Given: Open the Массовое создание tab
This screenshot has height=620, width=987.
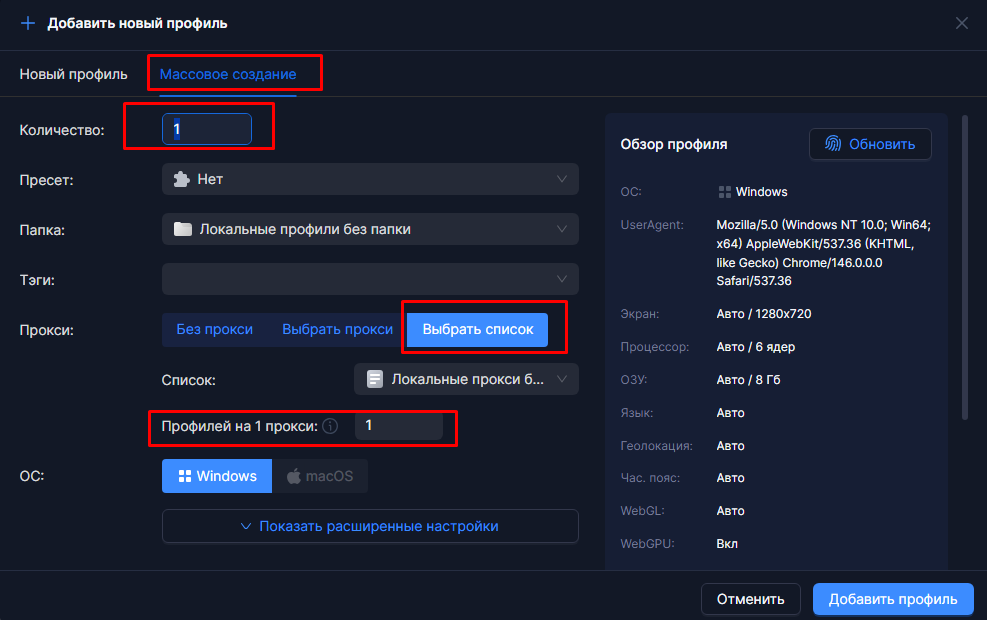Looking at the screenshot, I should coord(228,74).
